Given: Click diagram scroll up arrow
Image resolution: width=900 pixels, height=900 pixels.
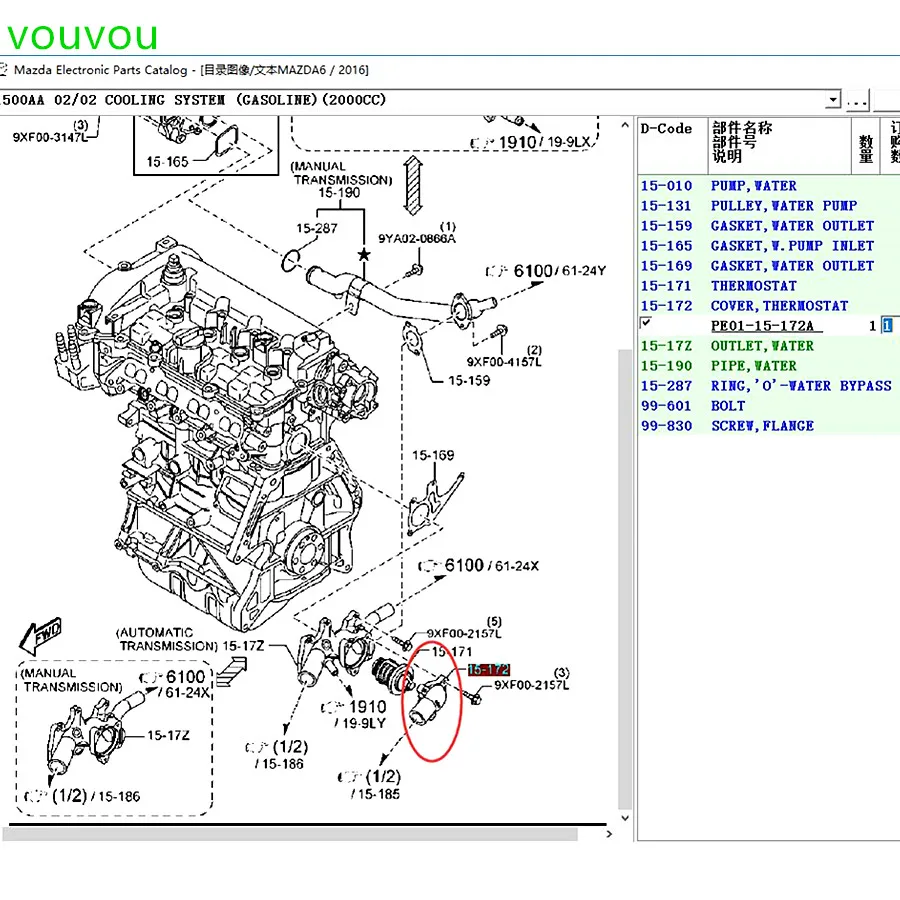Looking at the screenshot, I should pyautogui.click(x=625, y=125).
